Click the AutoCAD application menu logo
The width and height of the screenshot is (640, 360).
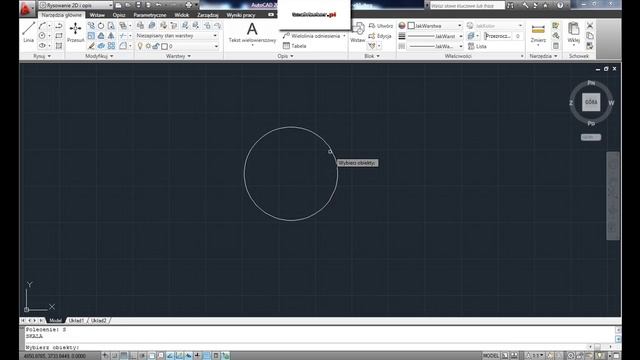[27, 8]
